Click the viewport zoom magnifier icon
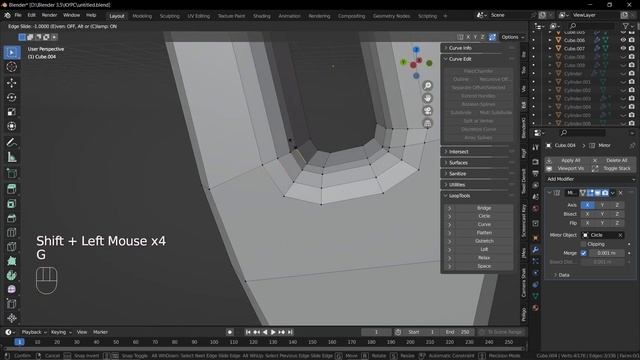This screenshot has height=360, width=640. 427,85
